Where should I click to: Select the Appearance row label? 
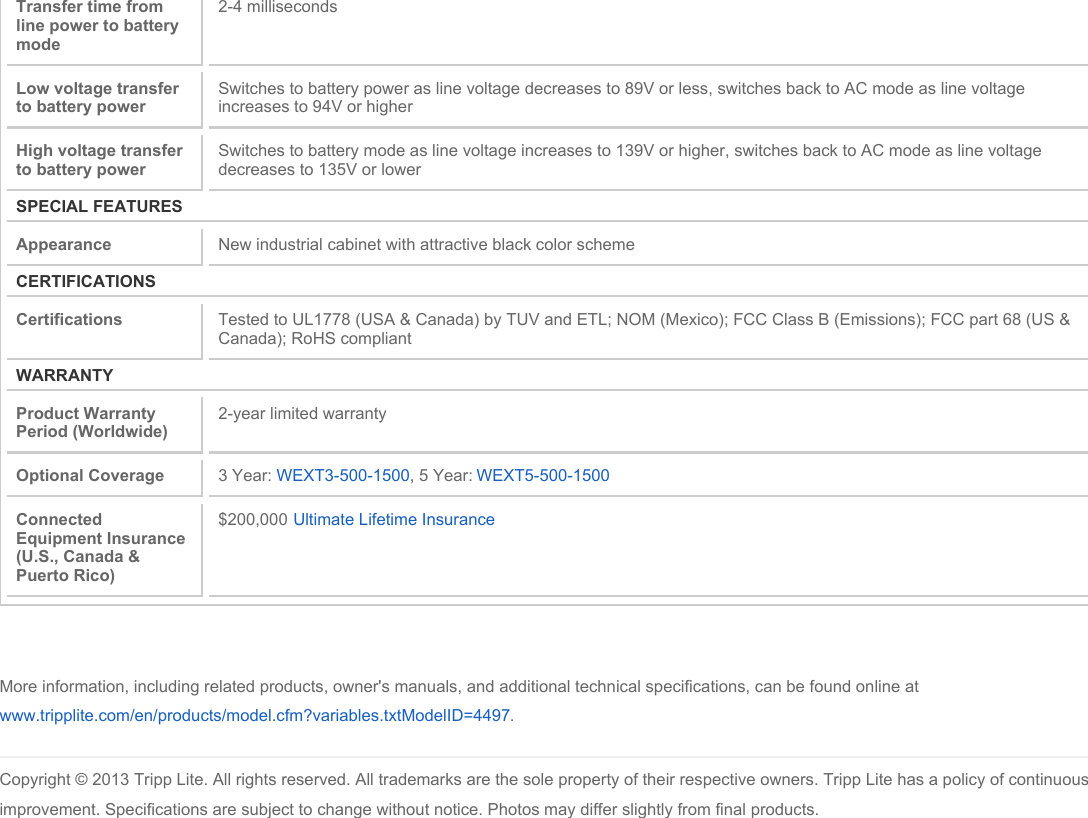click(x=64, y=245)
